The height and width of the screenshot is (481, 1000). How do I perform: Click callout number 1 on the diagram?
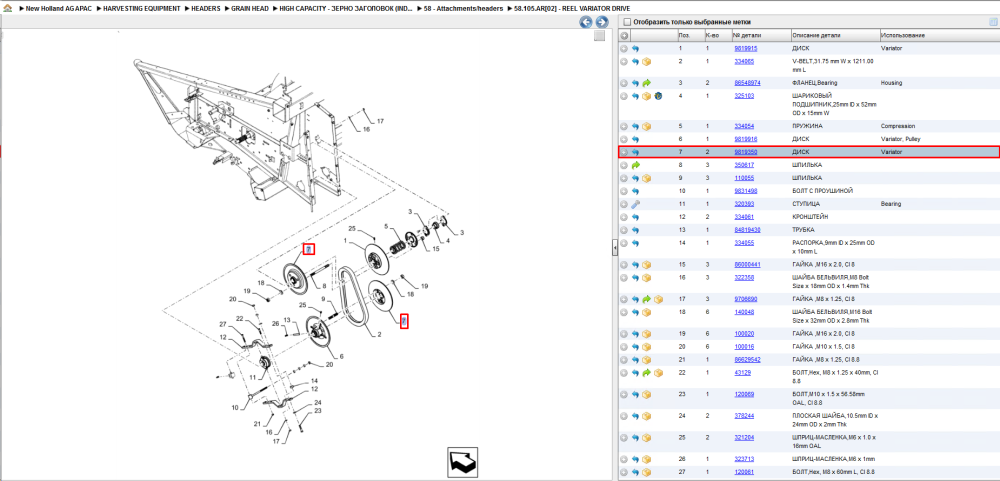click(345, 241)
